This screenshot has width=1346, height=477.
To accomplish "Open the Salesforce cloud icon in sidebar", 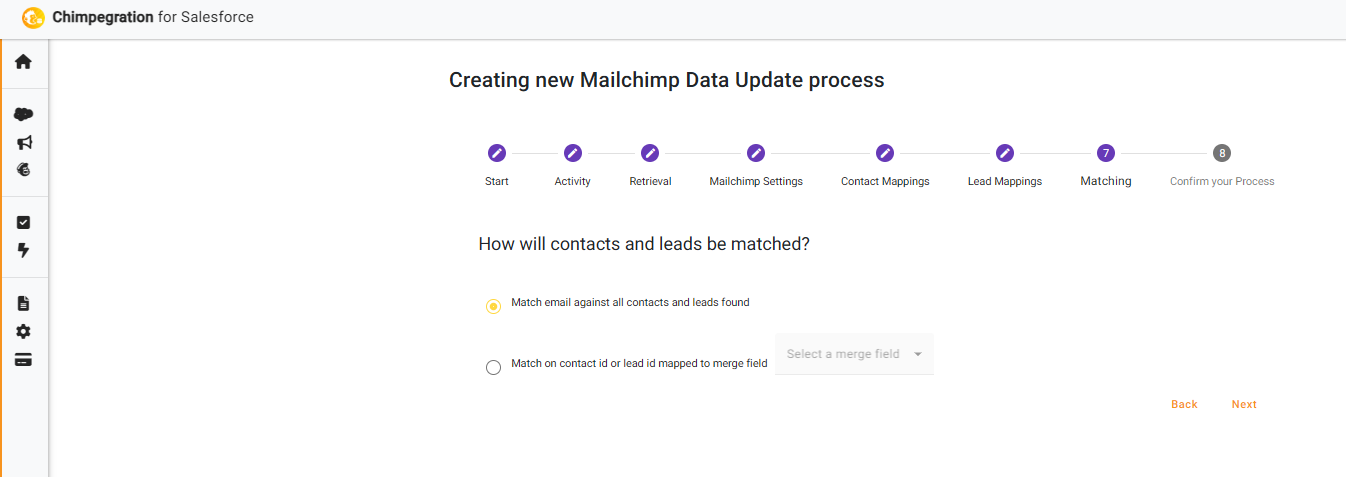I will (23, 114).
